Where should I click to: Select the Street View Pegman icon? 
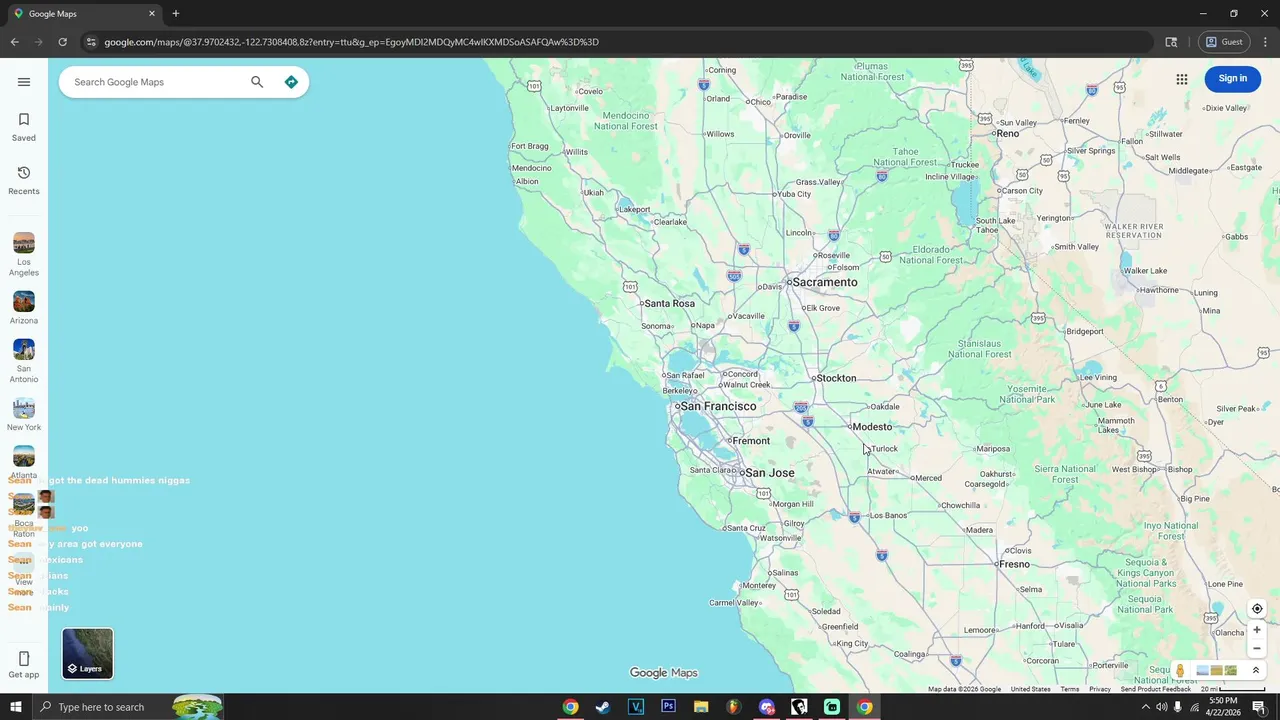tap(1180, 671)
